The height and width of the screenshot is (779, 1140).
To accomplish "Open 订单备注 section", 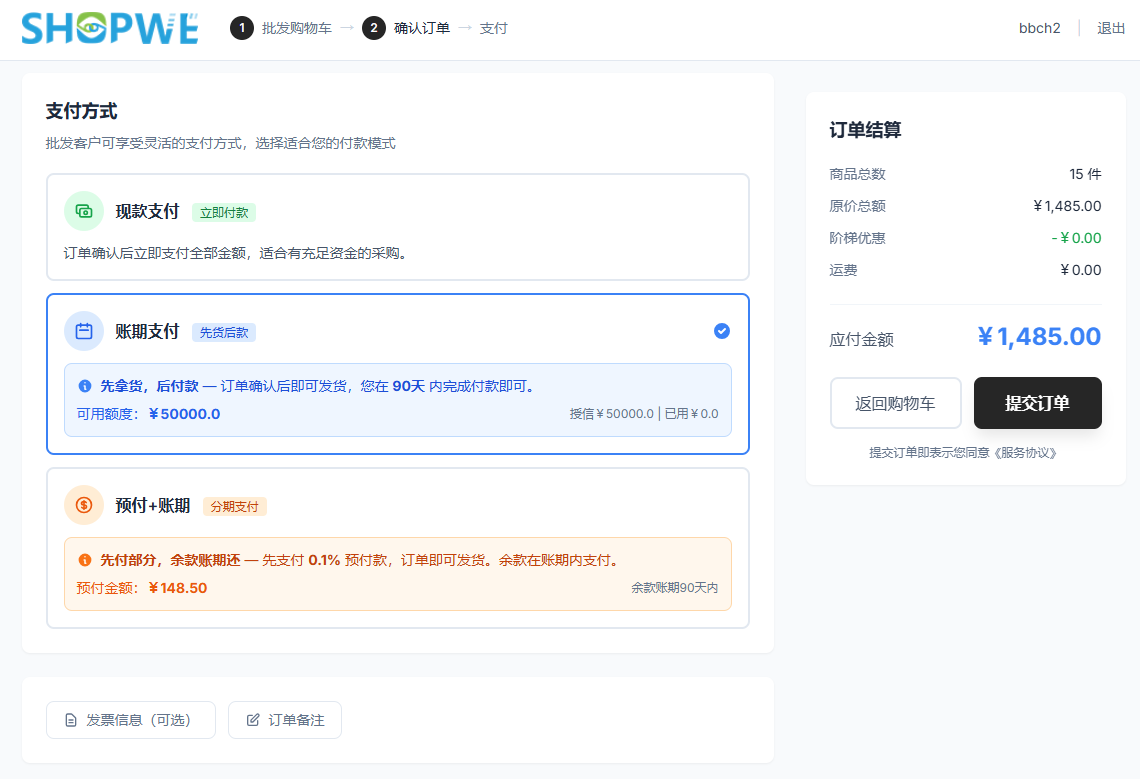I will [x=285, y=720].
